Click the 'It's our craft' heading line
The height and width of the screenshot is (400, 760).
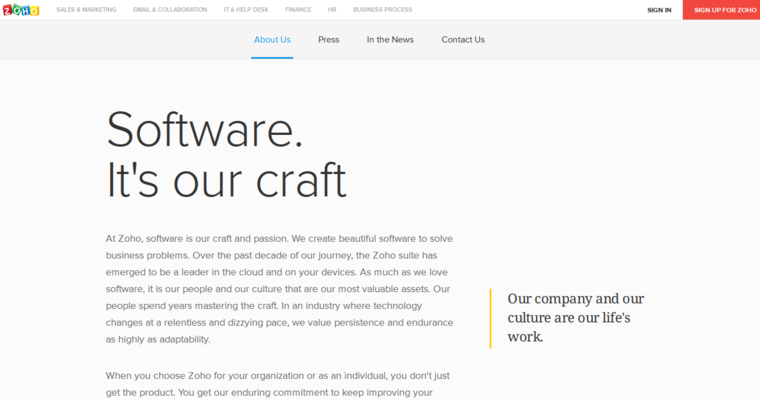click(226, 180)
